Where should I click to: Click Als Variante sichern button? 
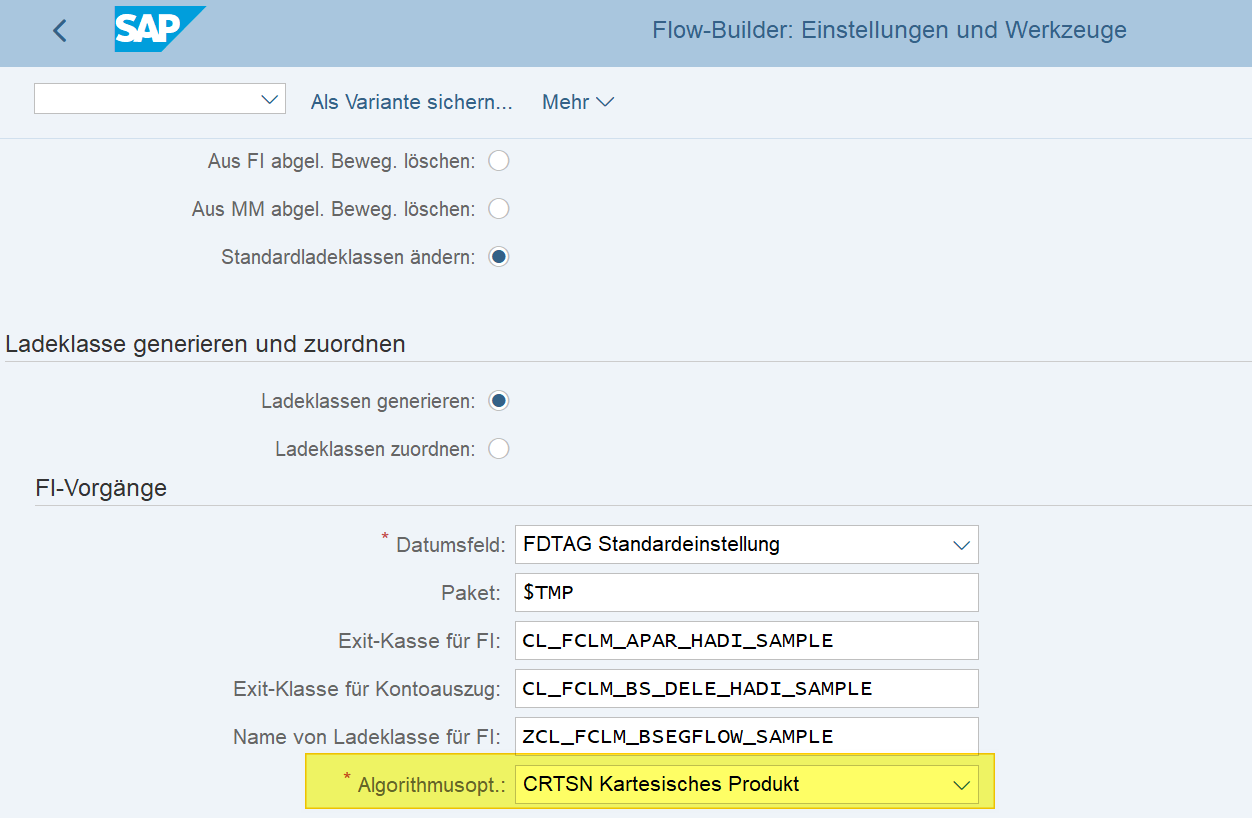(x=411, y=102)
